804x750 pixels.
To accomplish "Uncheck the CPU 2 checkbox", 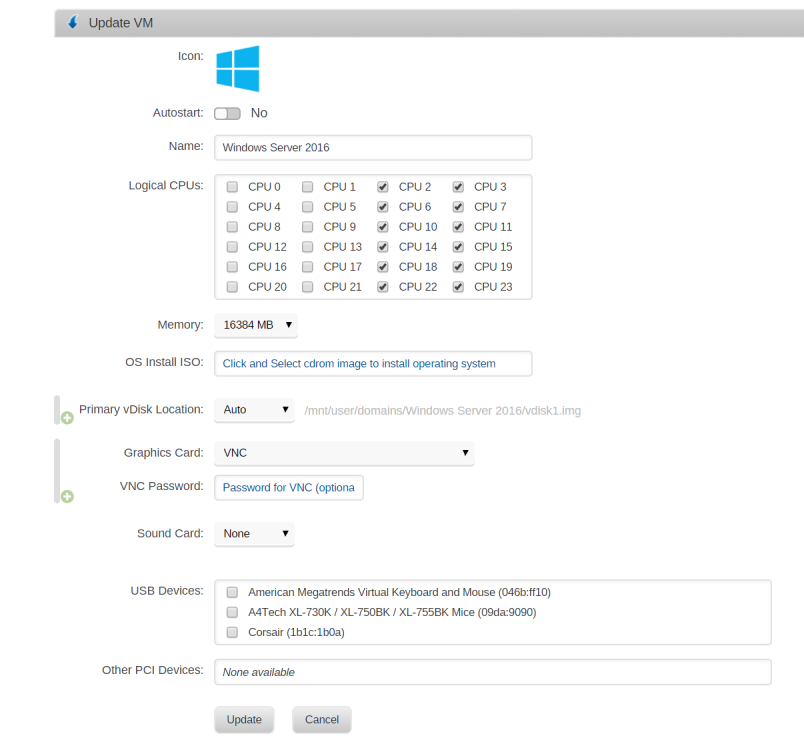I will point(383,187).
